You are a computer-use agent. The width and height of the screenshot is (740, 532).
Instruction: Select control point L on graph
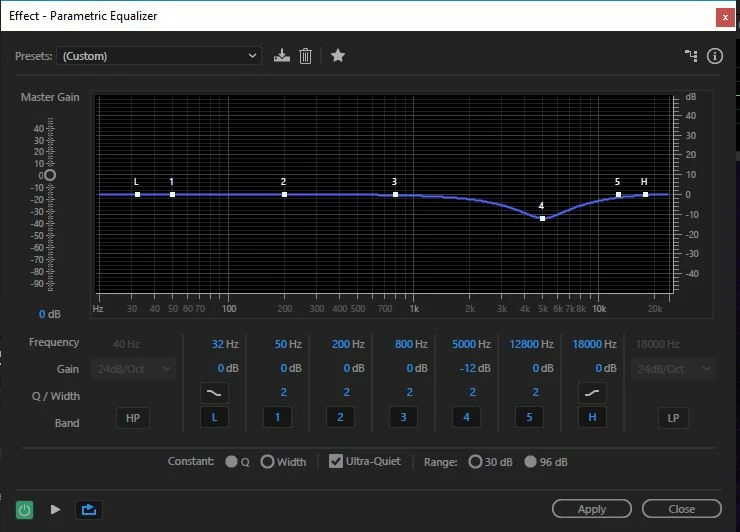[x=137, y=194]
